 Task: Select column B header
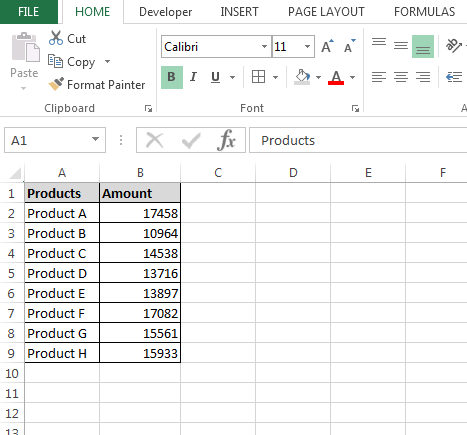pyautogui.click(x=140, y=173)
